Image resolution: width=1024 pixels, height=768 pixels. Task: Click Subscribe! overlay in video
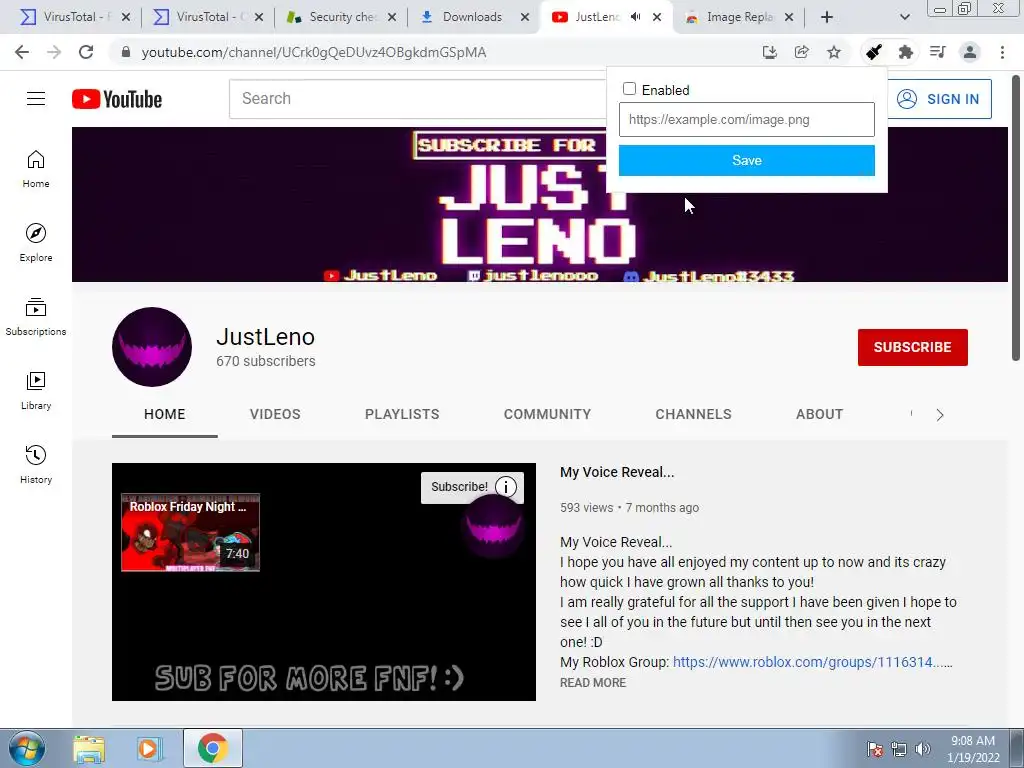point(459,487)
